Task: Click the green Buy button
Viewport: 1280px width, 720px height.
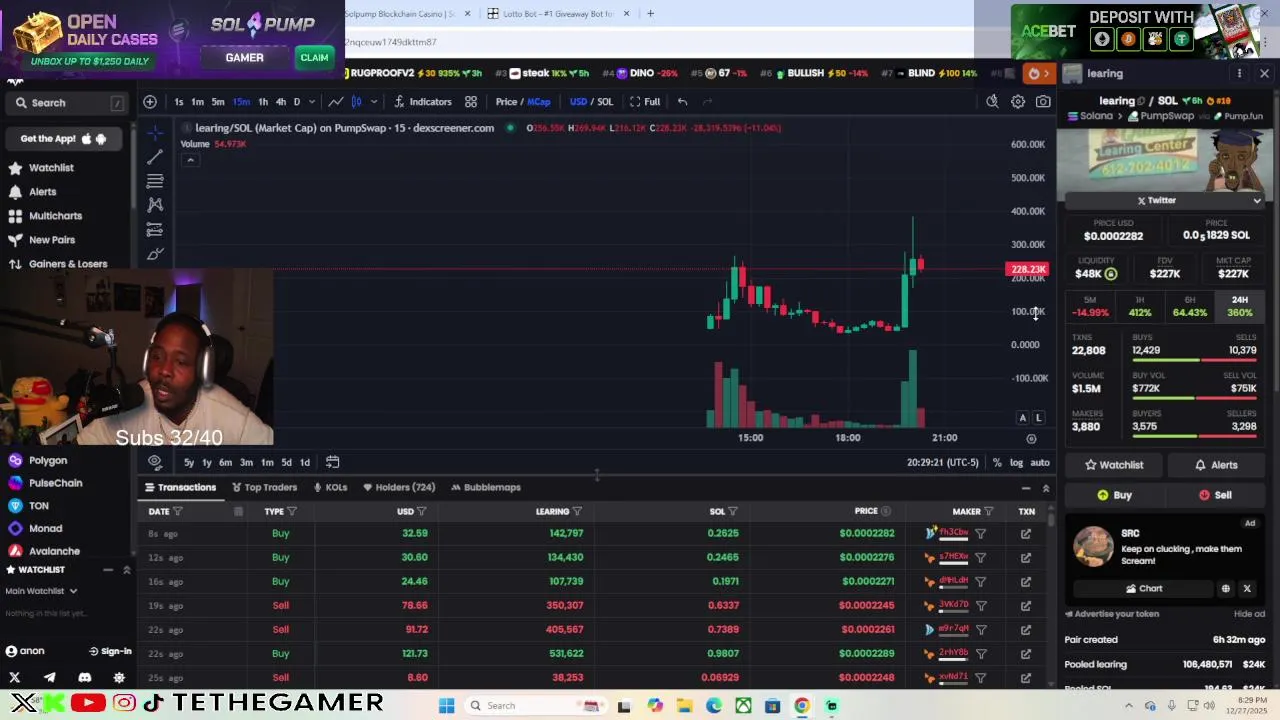Action: point(1114,495)
